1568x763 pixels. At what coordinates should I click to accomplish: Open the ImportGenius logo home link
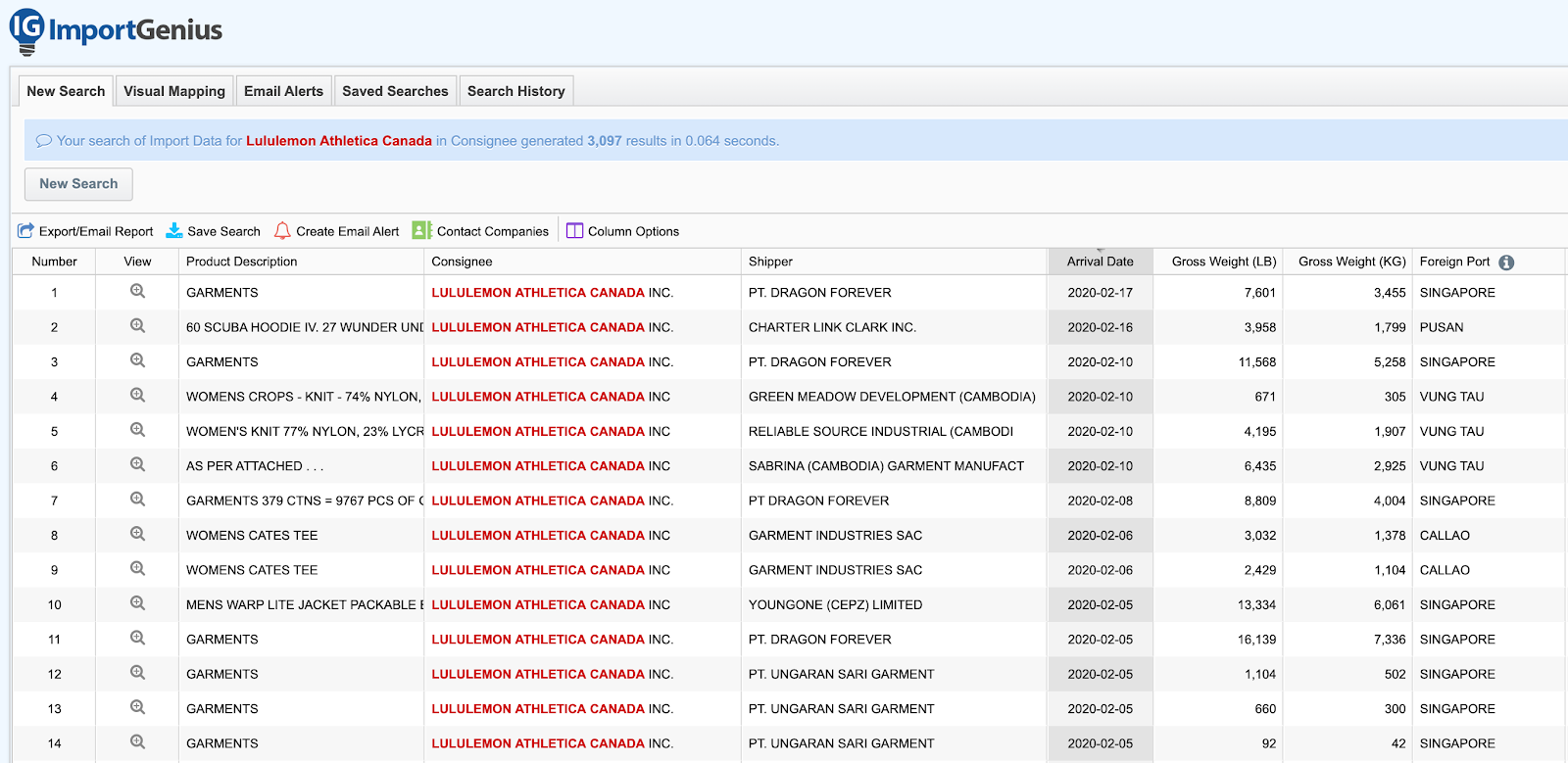(116, 31)
